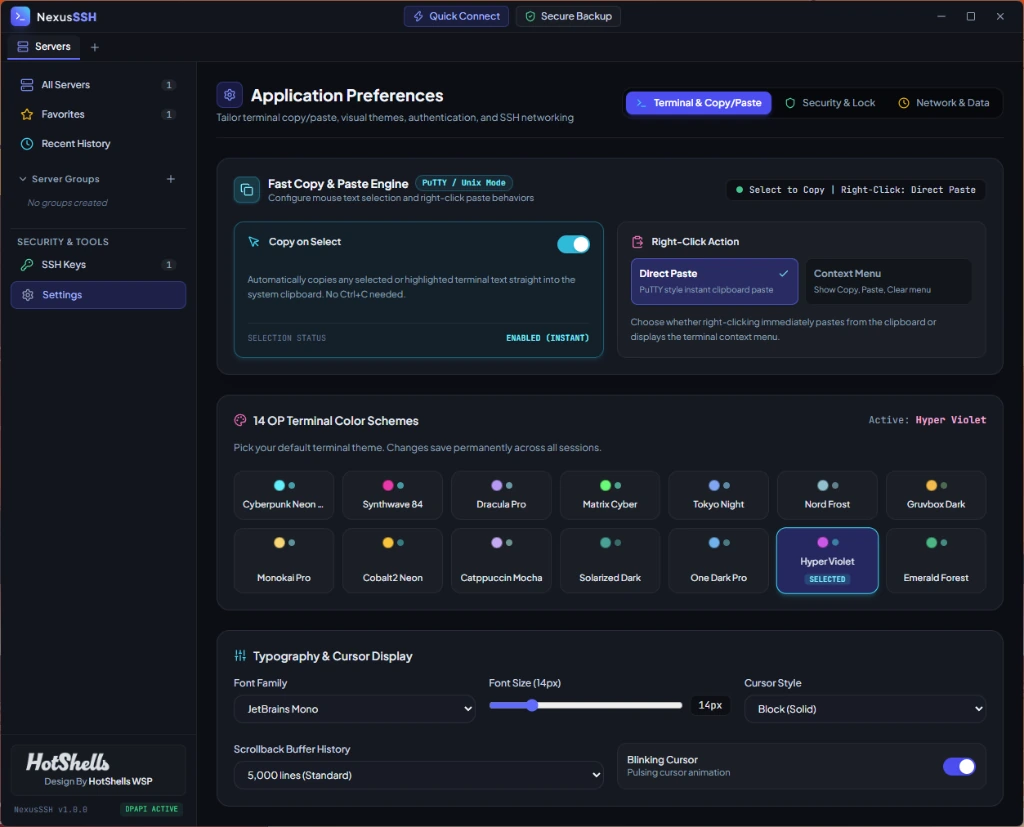Choose the Catppuccin Mocha color scheme

(501, 560)
